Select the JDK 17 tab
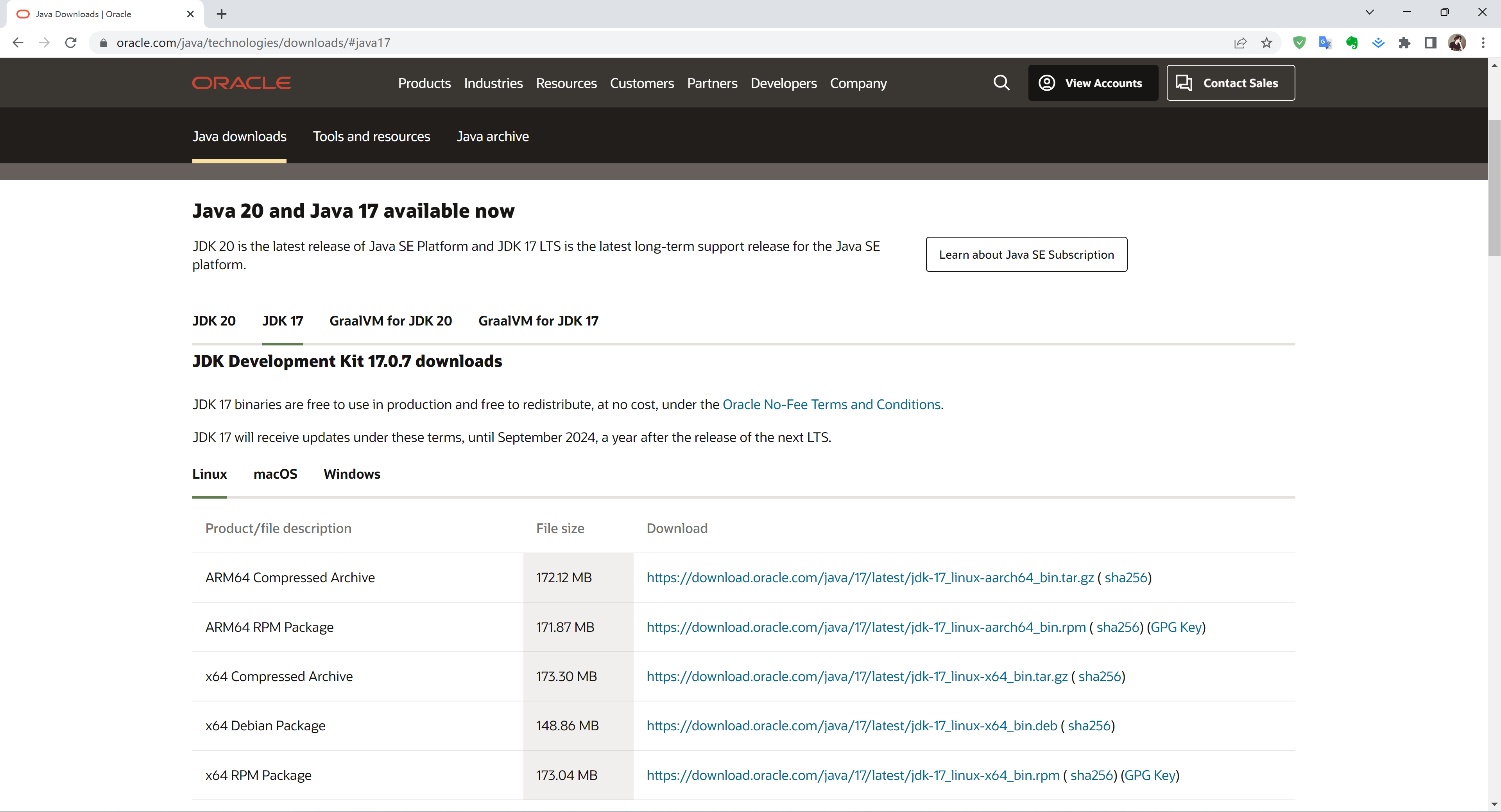The height and width of the screenshot is (812, 1501). 283,321
